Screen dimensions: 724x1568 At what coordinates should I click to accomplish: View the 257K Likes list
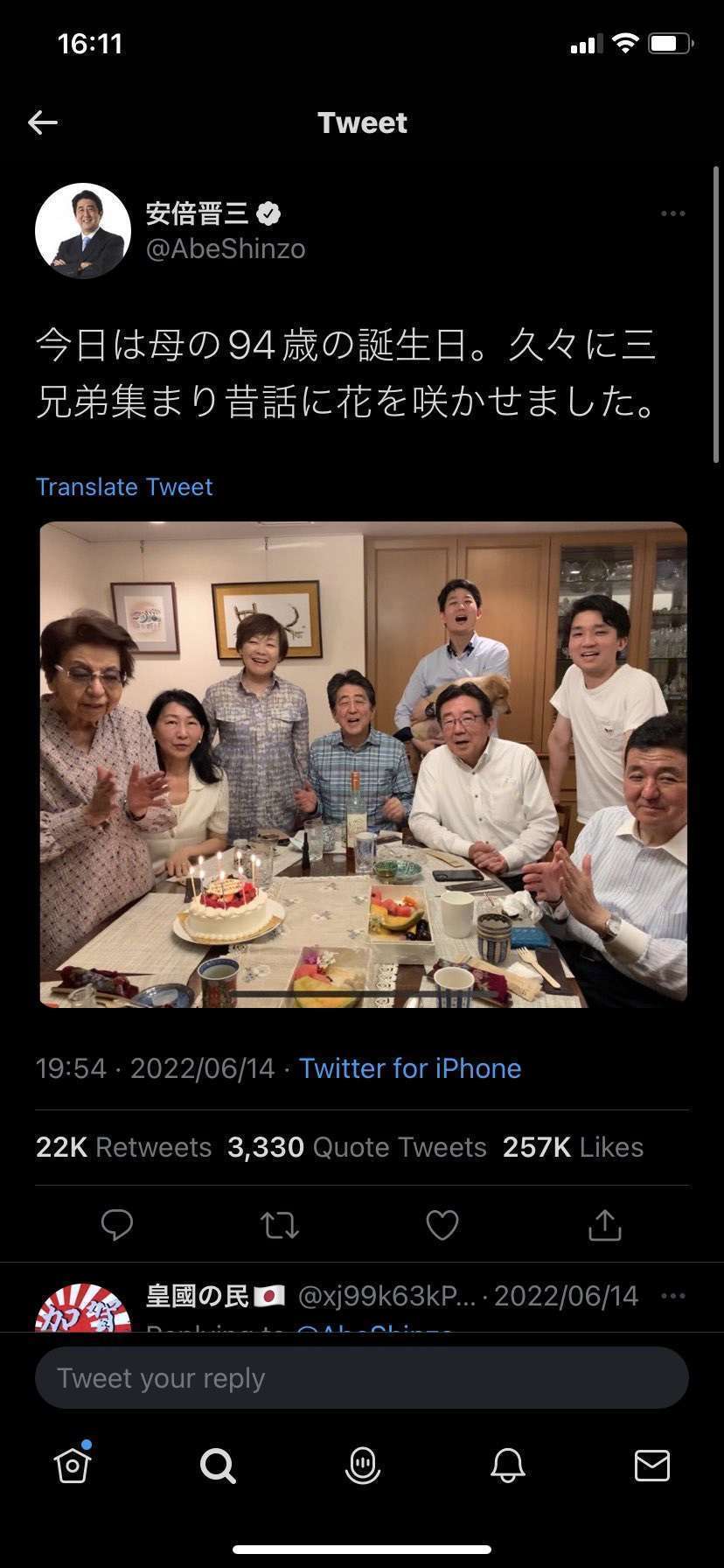[x=573, y=1147]
